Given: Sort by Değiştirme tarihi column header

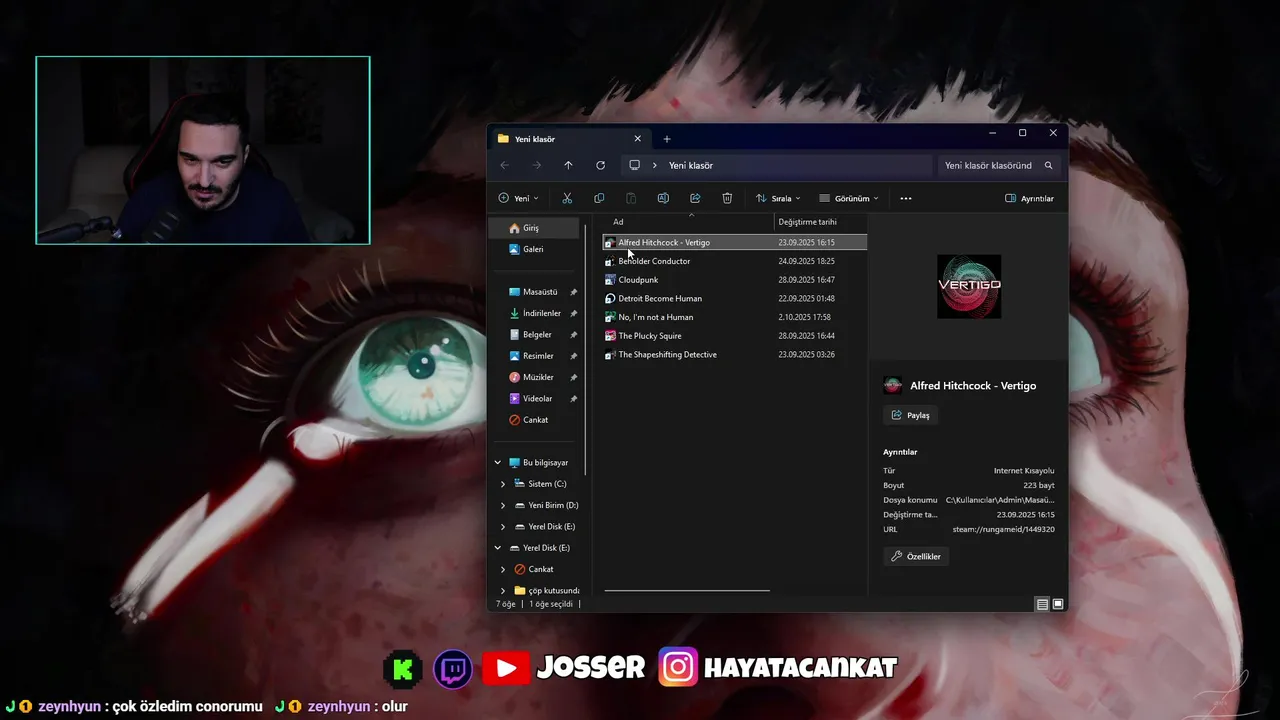Looking at the screenshot, I should (x=808, y=222).
